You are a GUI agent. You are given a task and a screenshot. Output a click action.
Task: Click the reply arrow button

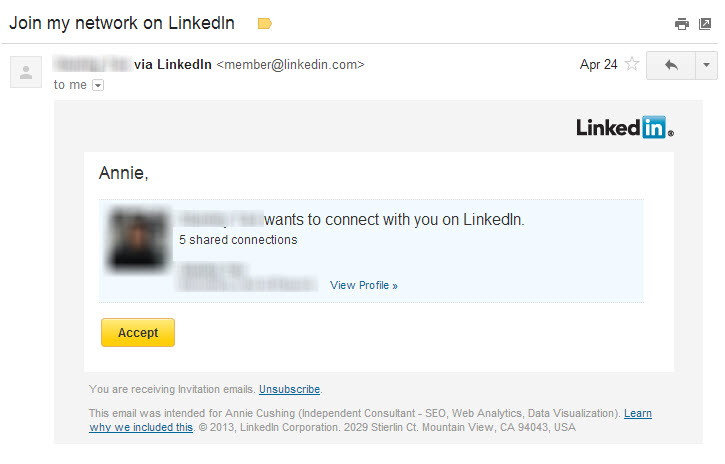pos(670,65)
